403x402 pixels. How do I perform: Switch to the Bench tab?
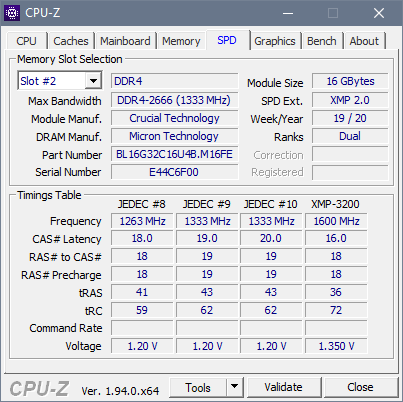(x=322, y=41)
